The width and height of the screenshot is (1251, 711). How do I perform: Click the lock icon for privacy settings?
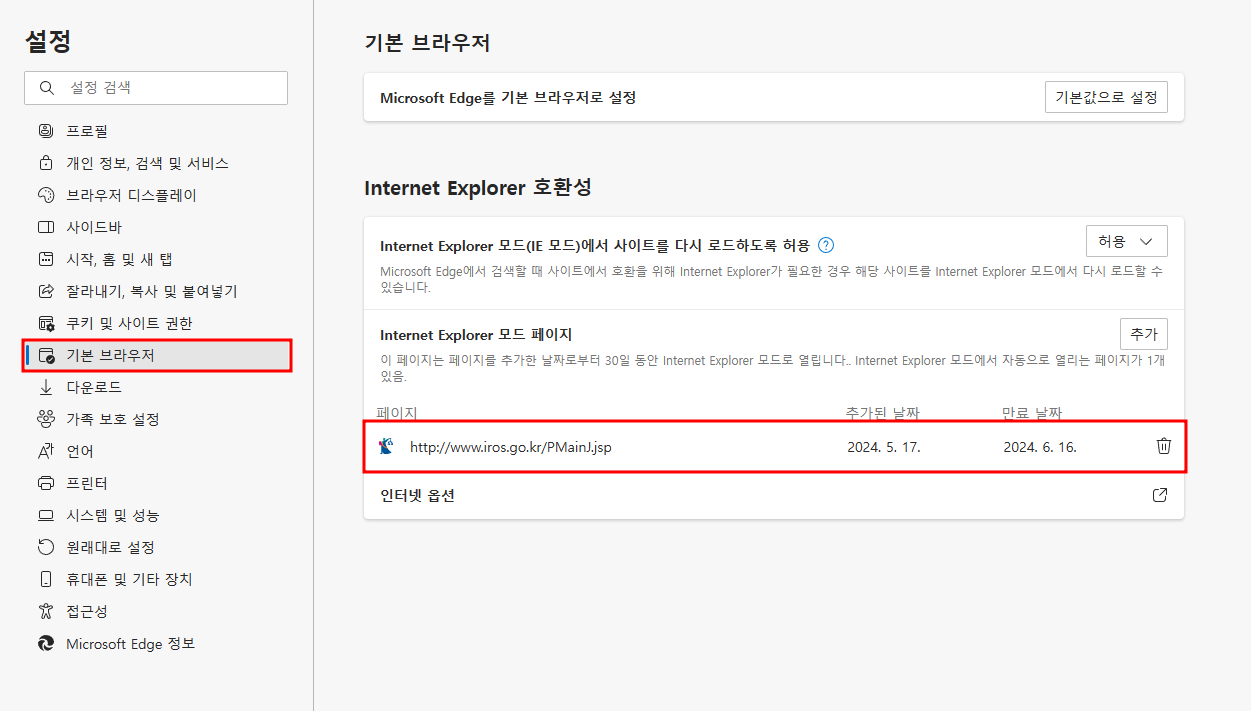(45, 163)
